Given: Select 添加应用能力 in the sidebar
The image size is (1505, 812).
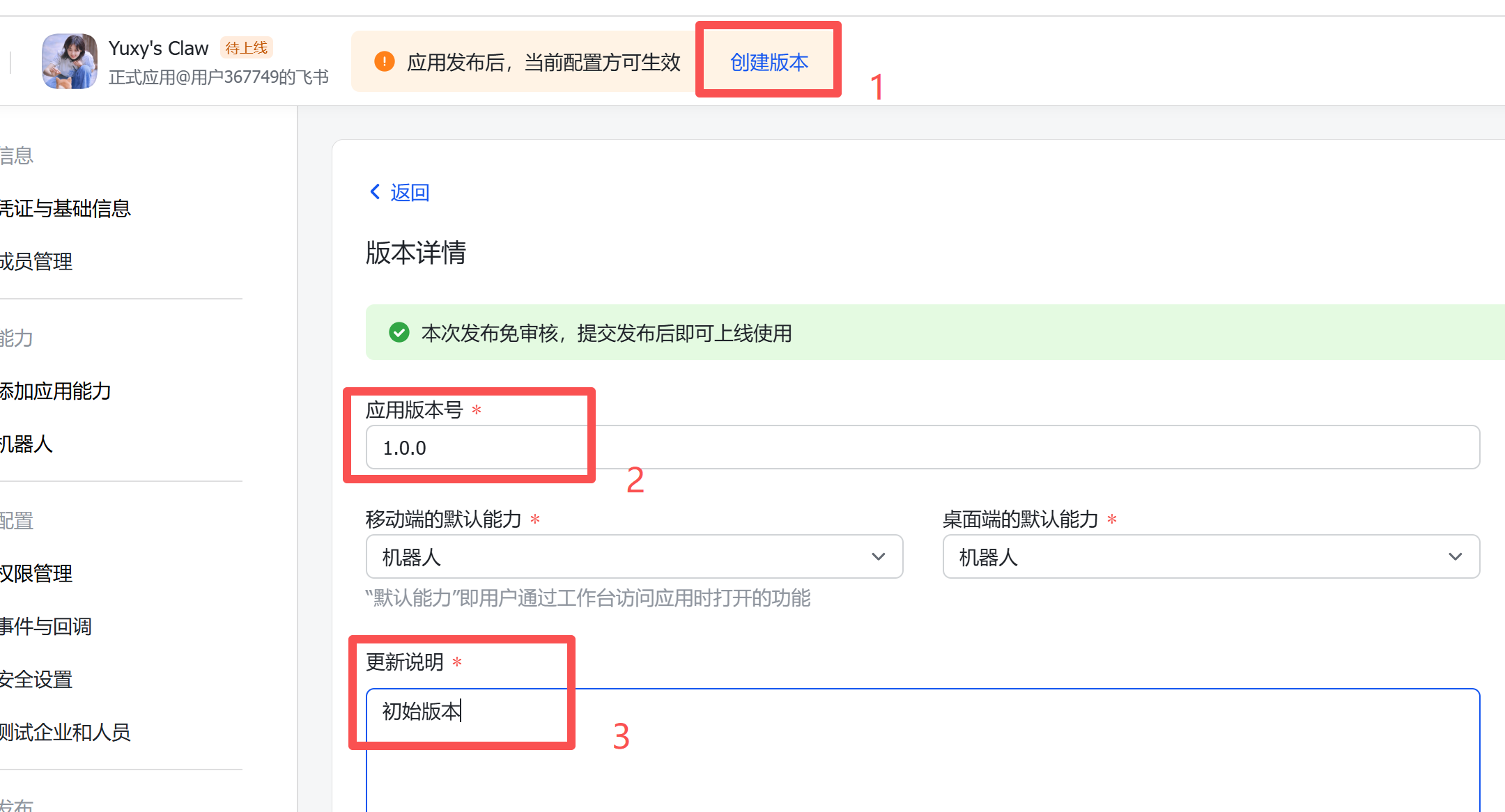Looking at the screenshot, I should click(56, 391).
